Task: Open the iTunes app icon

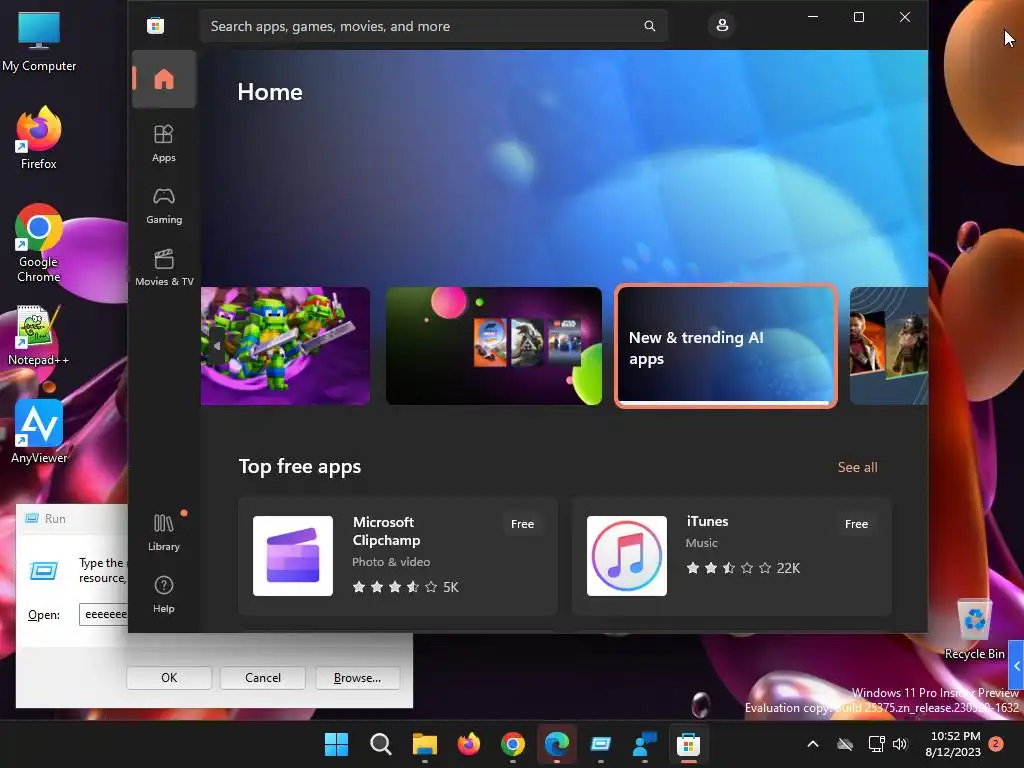Action: tap(627, 556)
